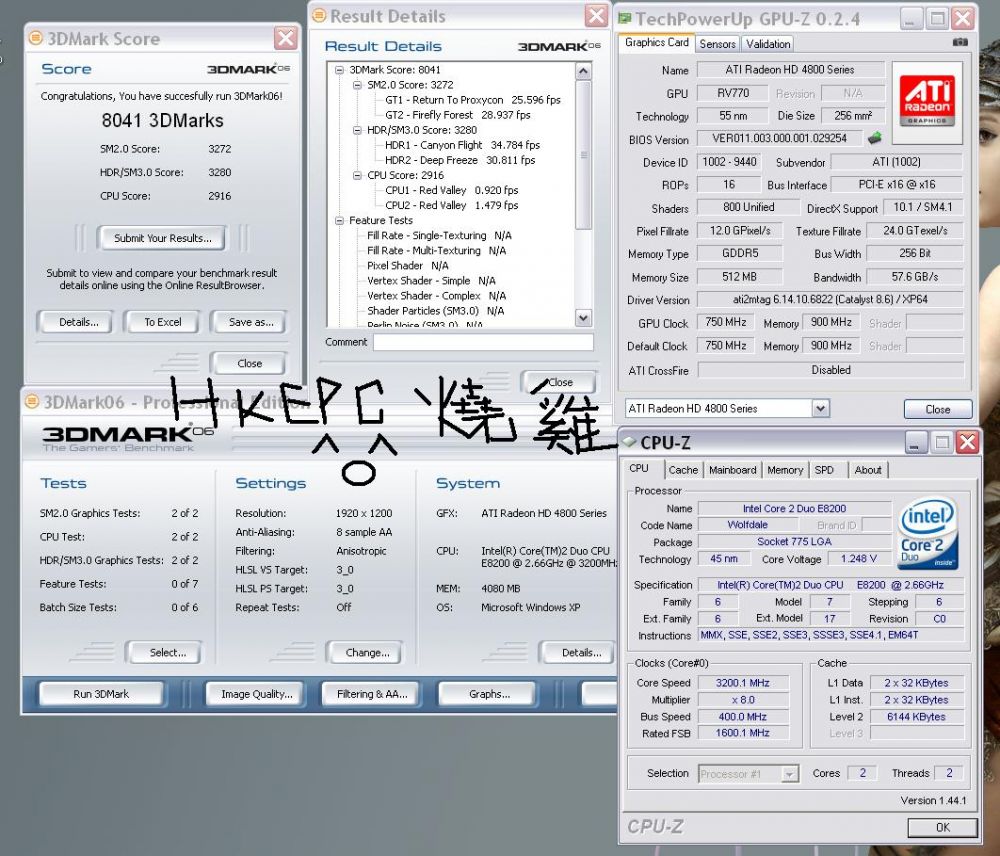Select Vertex Shader - Complex row

pyautogui.click(x=436, y=296)
